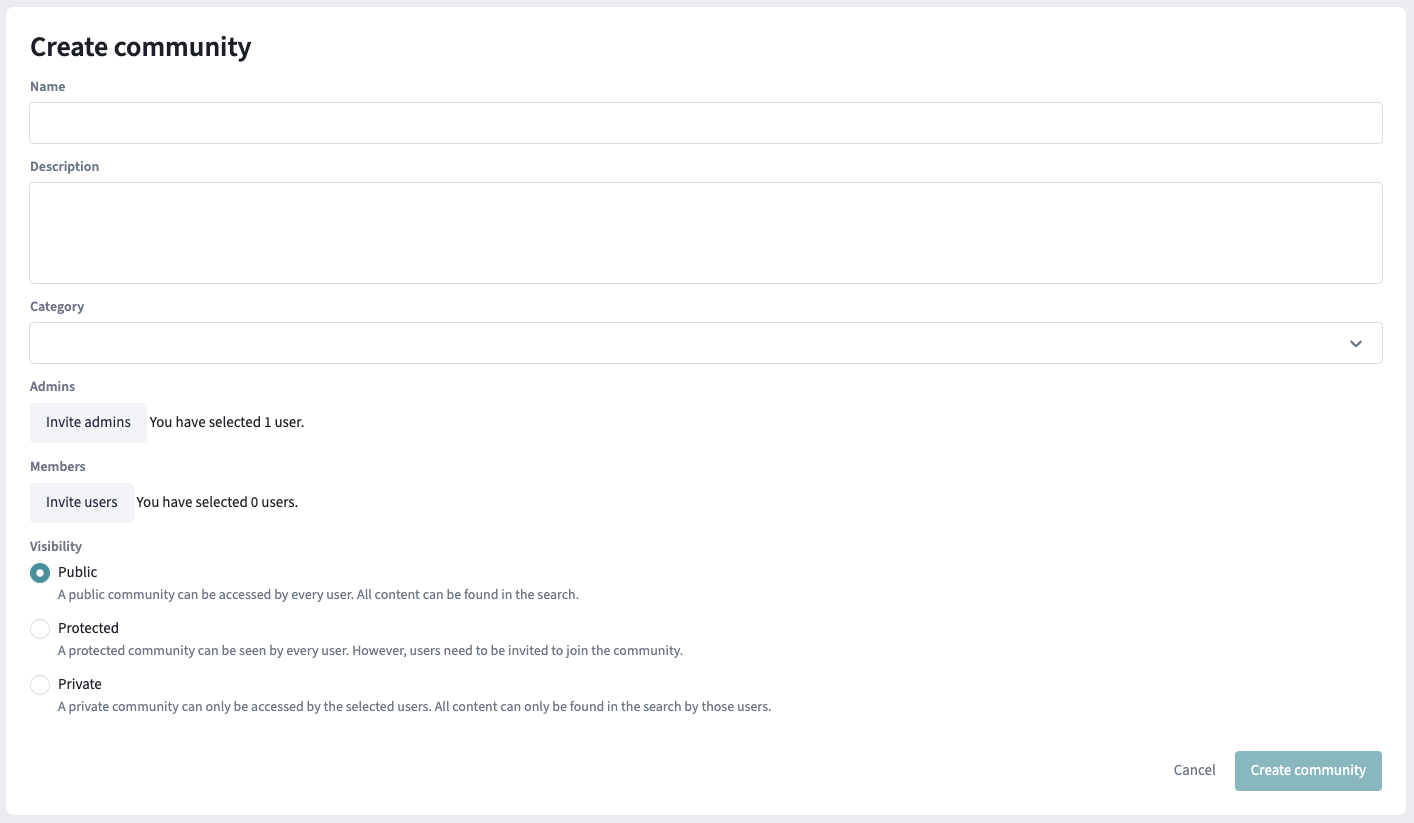1414x823 pixels.
Task: Select the Public visibility radio button
Action: click(40, 573)
